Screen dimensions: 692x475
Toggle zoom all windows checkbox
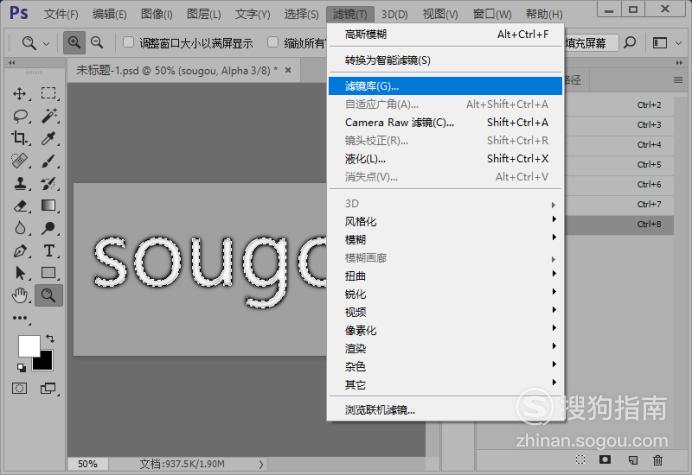coord(273,42)
